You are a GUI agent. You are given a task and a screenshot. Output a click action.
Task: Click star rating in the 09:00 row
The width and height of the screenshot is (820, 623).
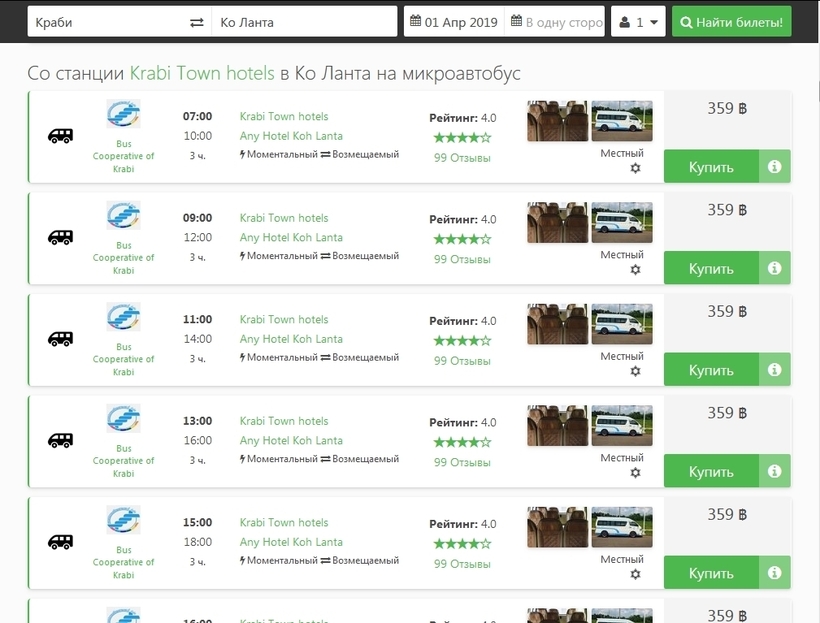(462, 239)
